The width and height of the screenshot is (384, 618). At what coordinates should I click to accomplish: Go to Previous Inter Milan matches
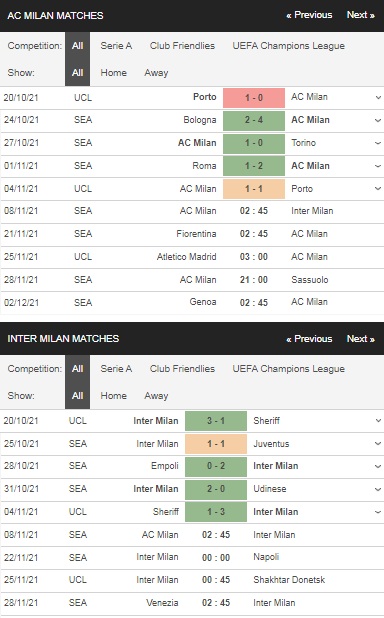[309, 339]
